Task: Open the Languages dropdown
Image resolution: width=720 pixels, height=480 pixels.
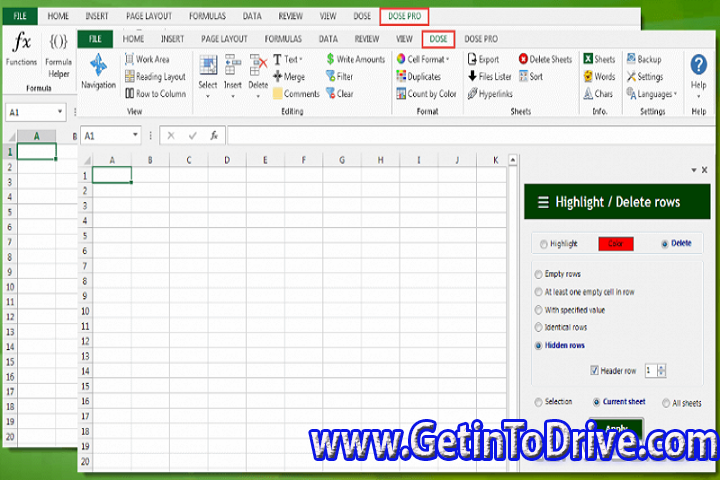Action: (652, 94)
